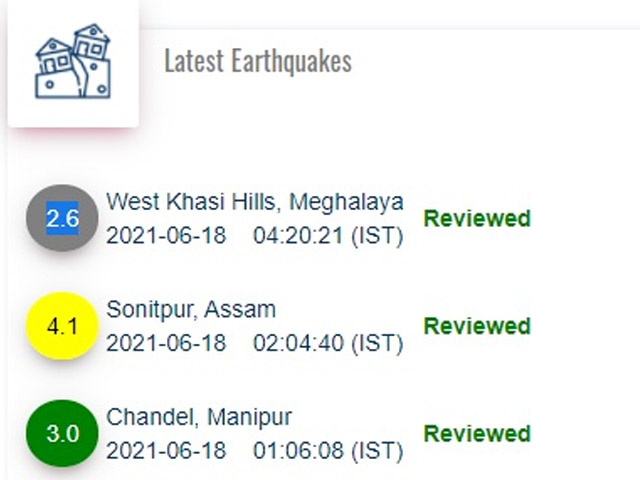Click the highlighted 2.6 magnitude text

[x=62, y=218]
